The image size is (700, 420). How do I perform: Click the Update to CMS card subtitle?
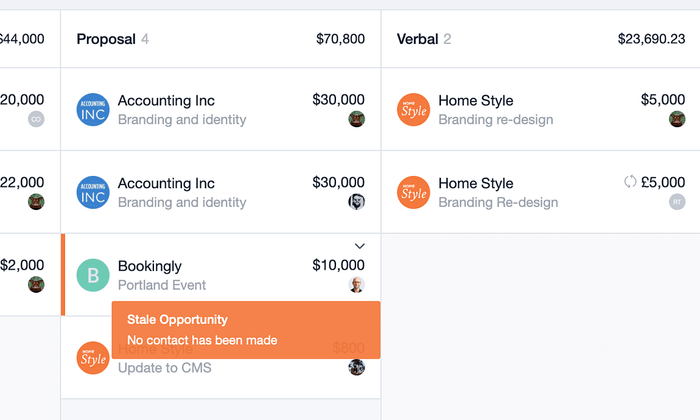[165, 368]
